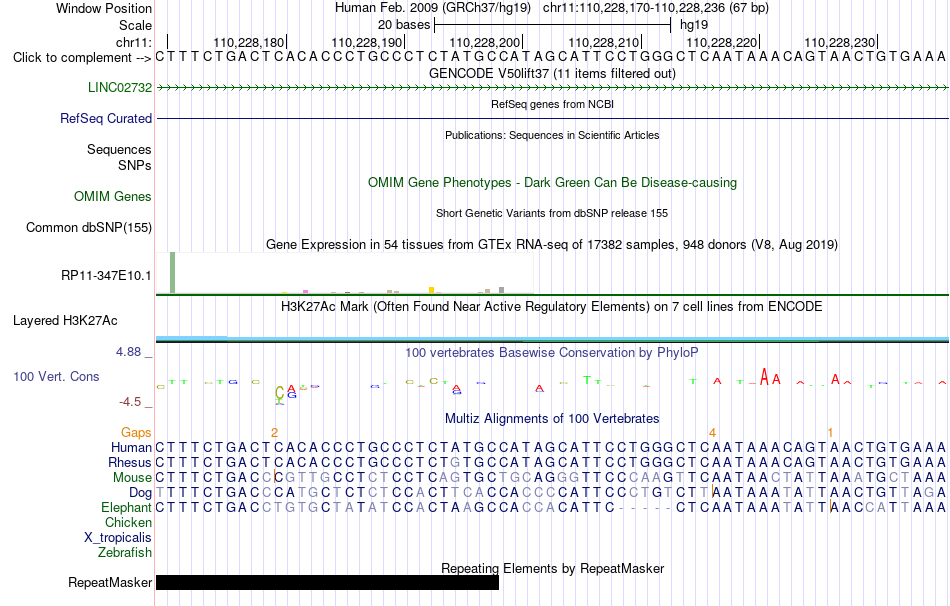Open the RefSeq Curated track label
Viewport: 950px width, 606px height.
coord(106,118)
